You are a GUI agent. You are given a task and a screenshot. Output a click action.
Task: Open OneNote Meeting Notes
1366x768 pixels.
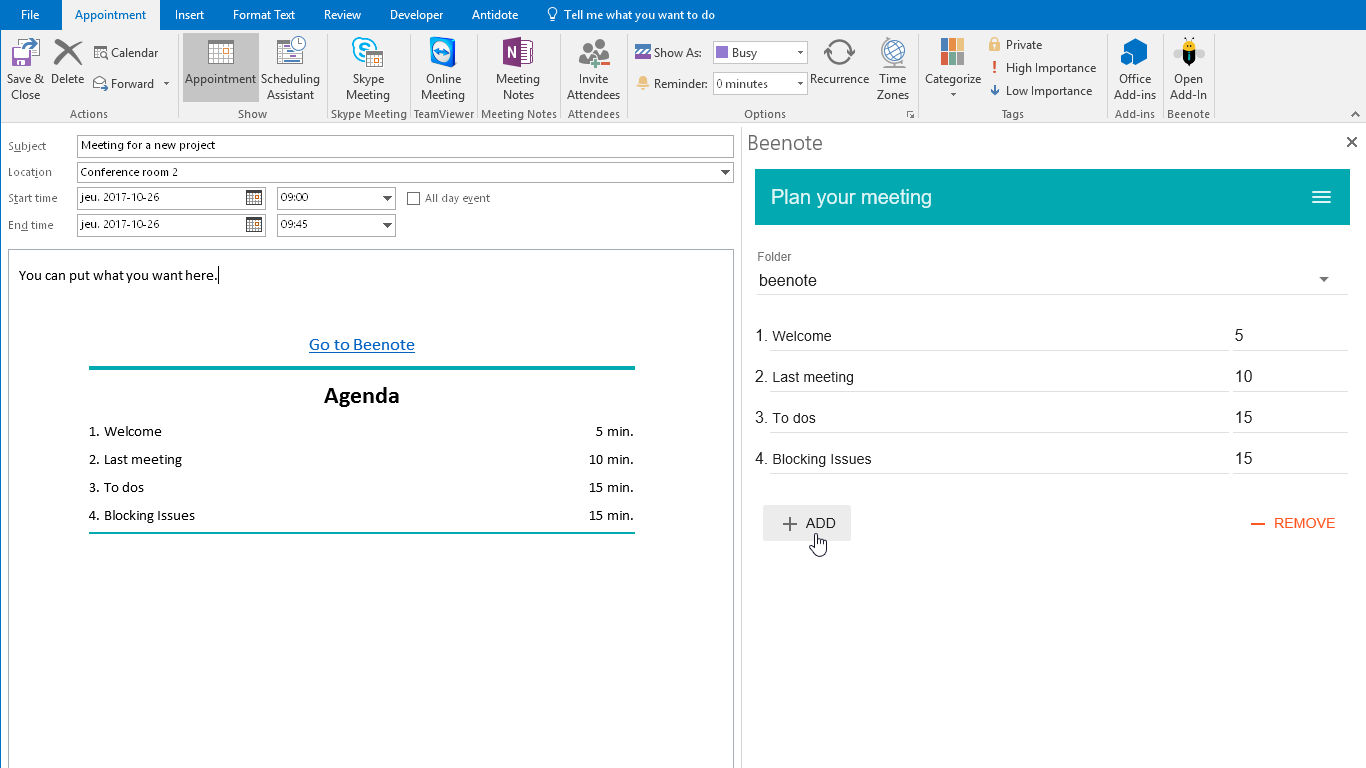tap(518, 69)
